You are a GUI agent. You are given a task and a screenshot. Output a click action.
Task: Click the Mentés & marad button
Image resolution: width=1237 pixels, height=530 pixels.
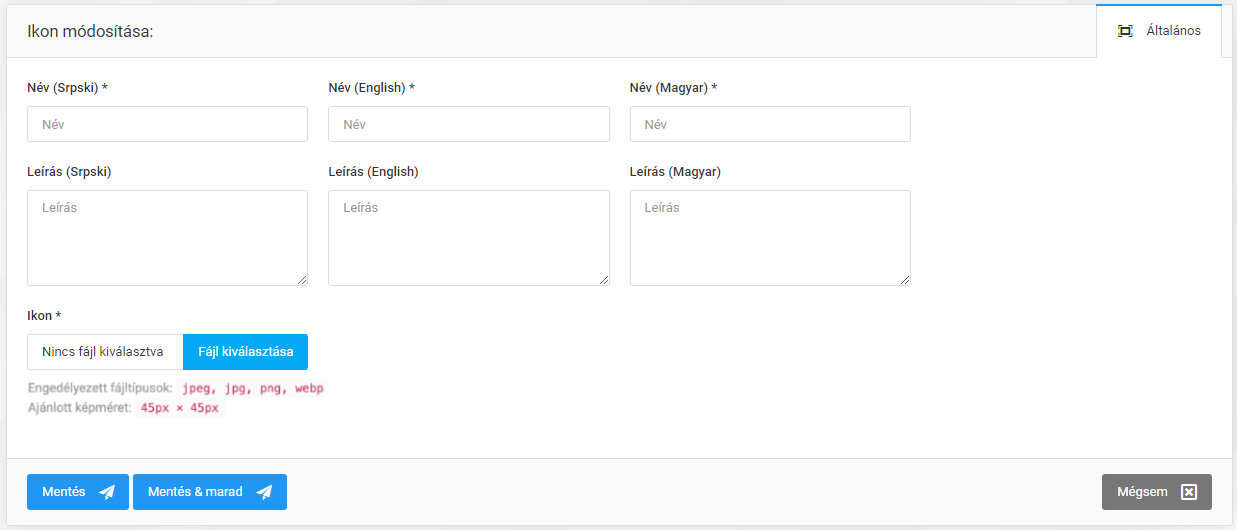209,492
